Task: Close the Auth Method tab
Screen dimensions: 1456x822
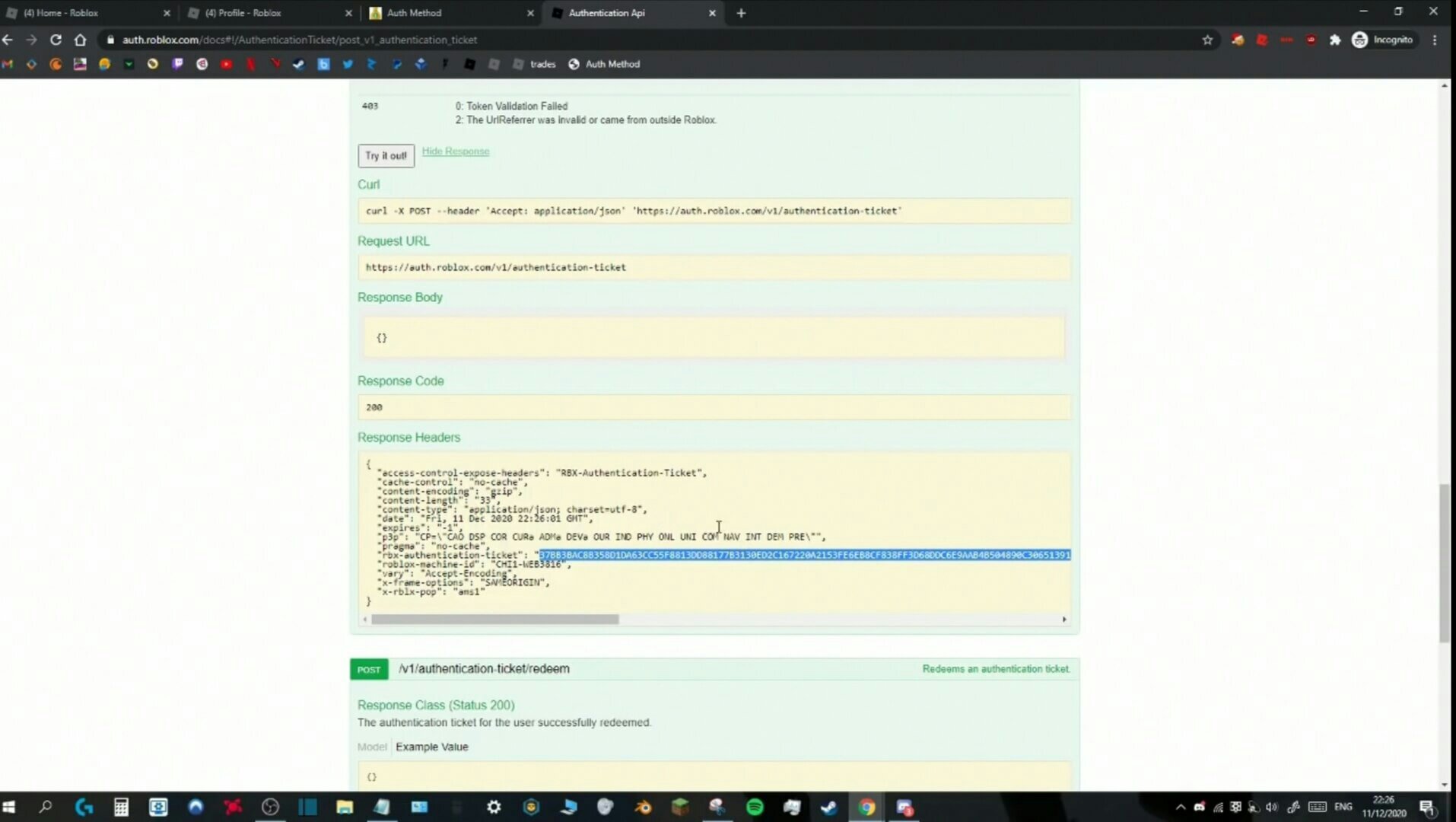Action: coord(530,13)
